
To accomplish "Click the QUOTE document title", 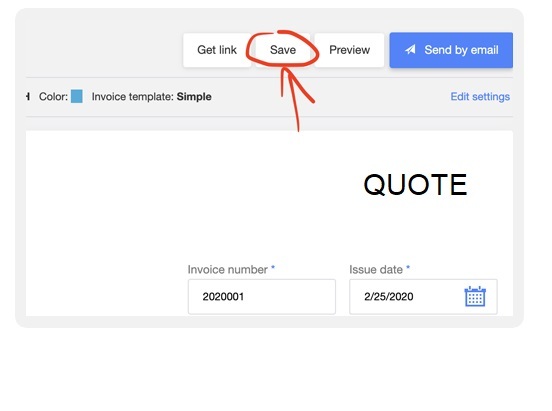I will [x=415, y=185].
